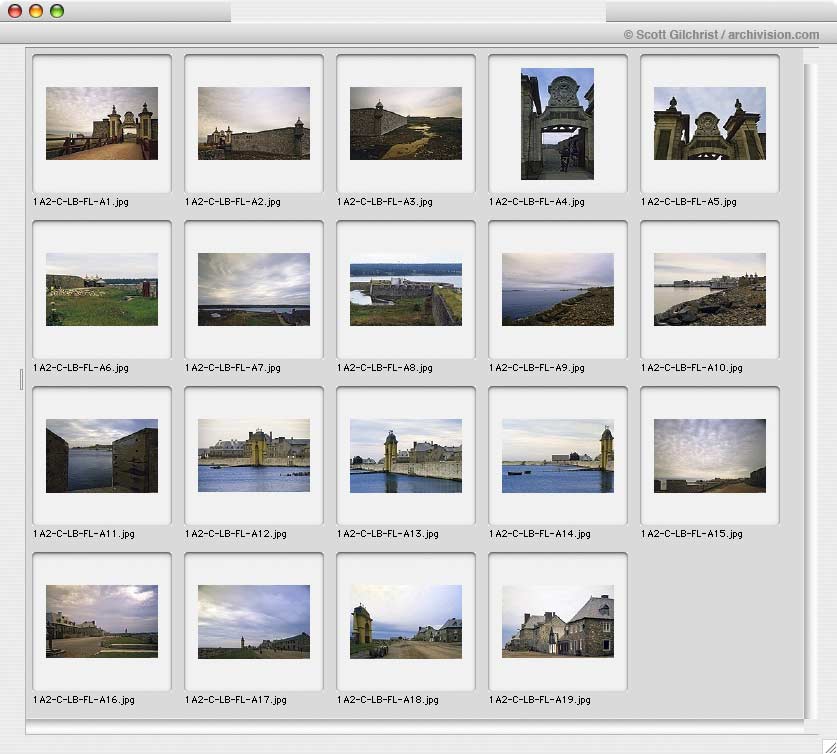The width and height of the screenshot is (837, 754).
Task: Click filename label 1A2-C-LB-FL-A12.jpg
Action: [236, 534]
